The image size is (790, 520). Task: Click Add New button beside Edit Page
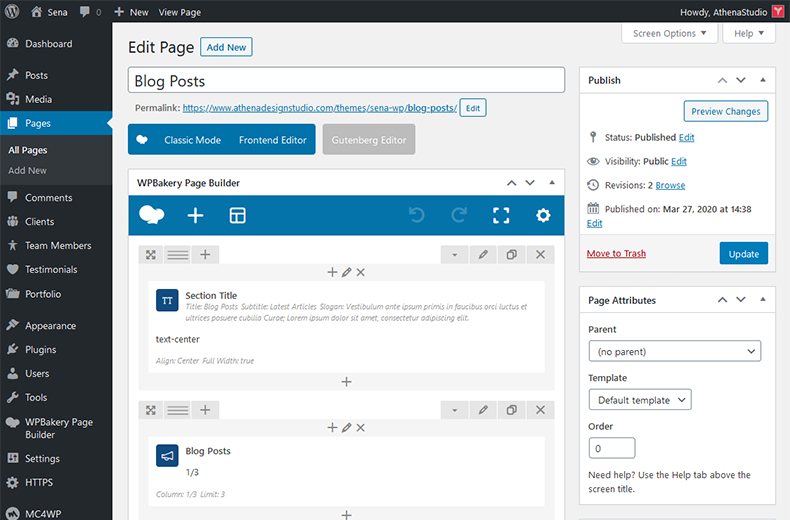(x=226, y=47)
